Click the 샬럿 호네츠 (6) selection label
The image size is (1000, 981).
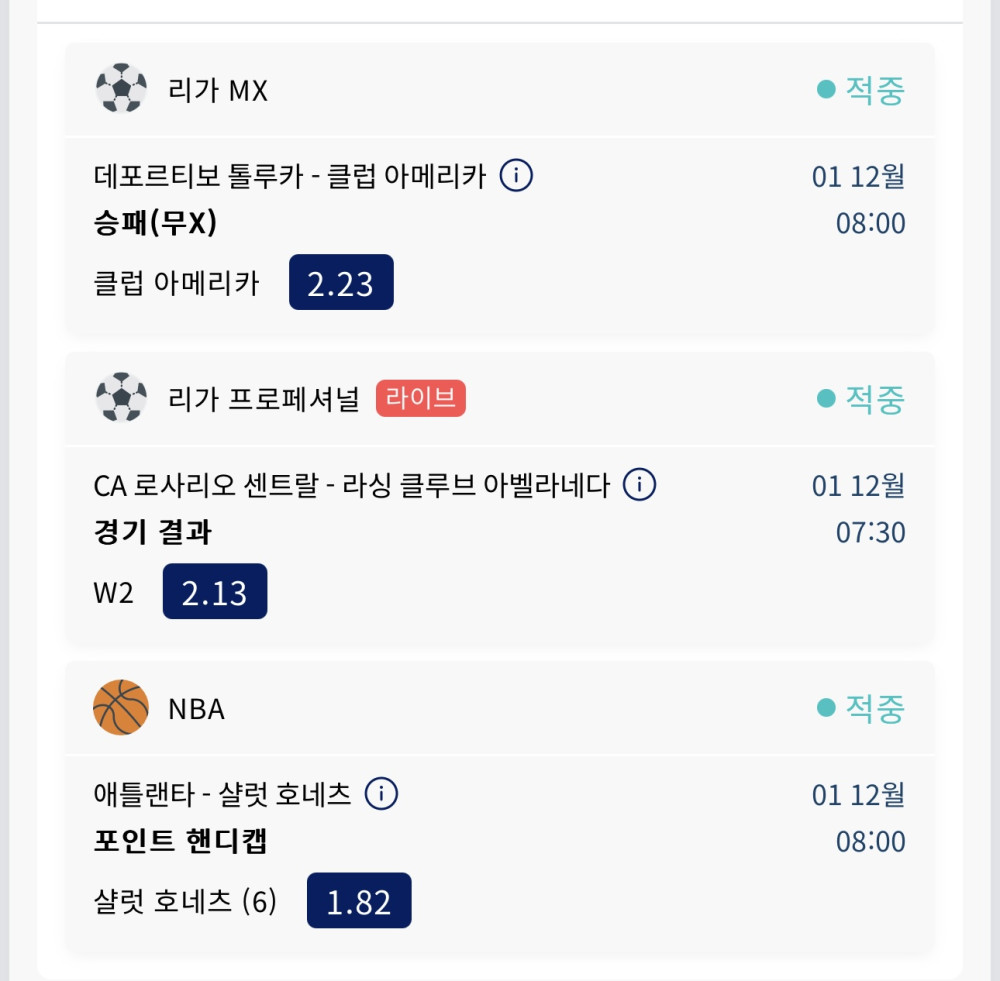[185, 902]
